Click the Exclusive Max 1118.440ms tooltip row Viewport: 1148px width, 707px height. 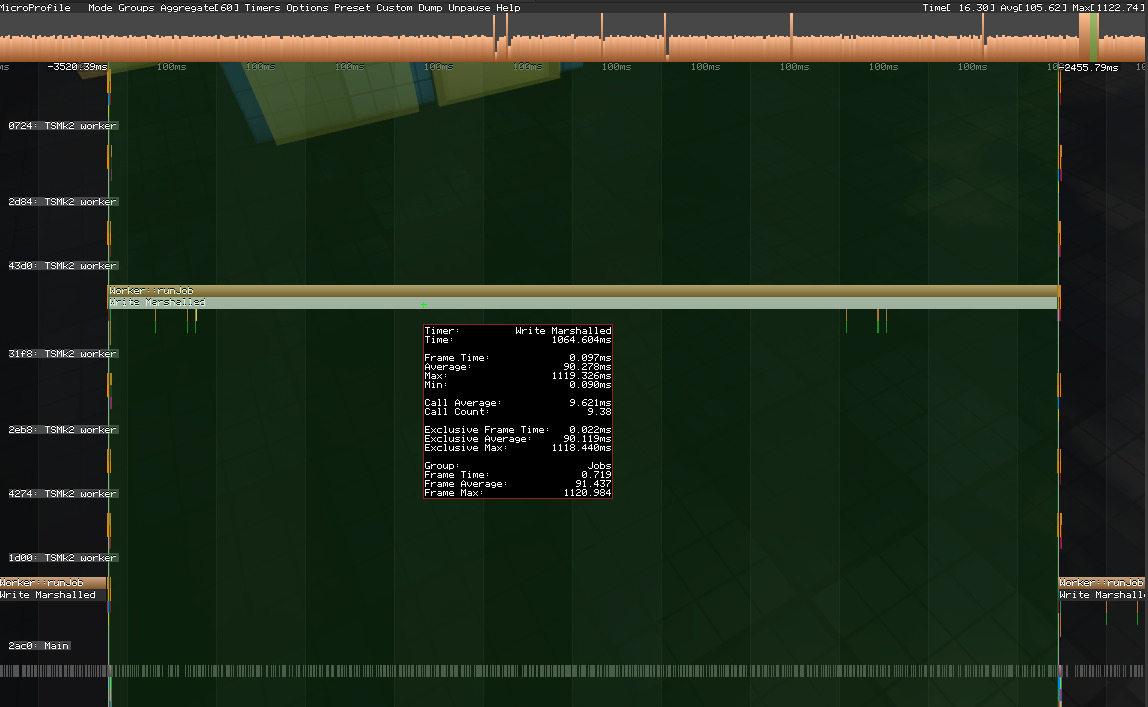[518, 447]
